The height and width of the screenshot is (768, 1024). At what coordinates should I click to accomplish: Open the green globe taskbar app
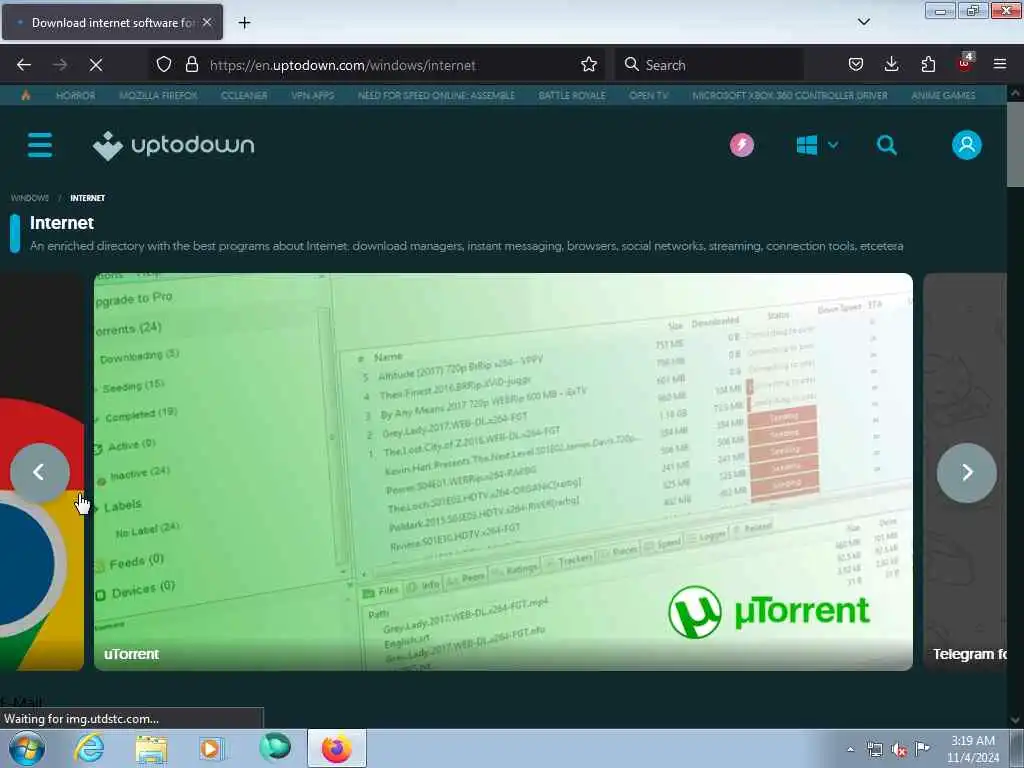(275, 747)
